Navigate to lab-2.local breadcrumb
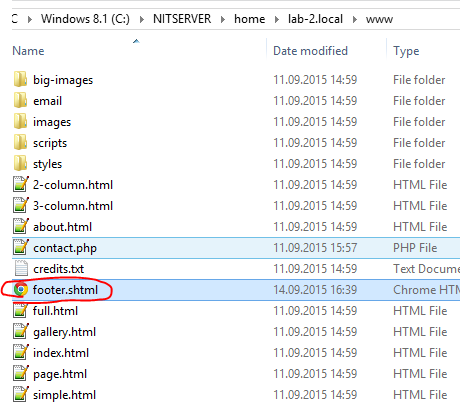 click(x=315, y=19)
